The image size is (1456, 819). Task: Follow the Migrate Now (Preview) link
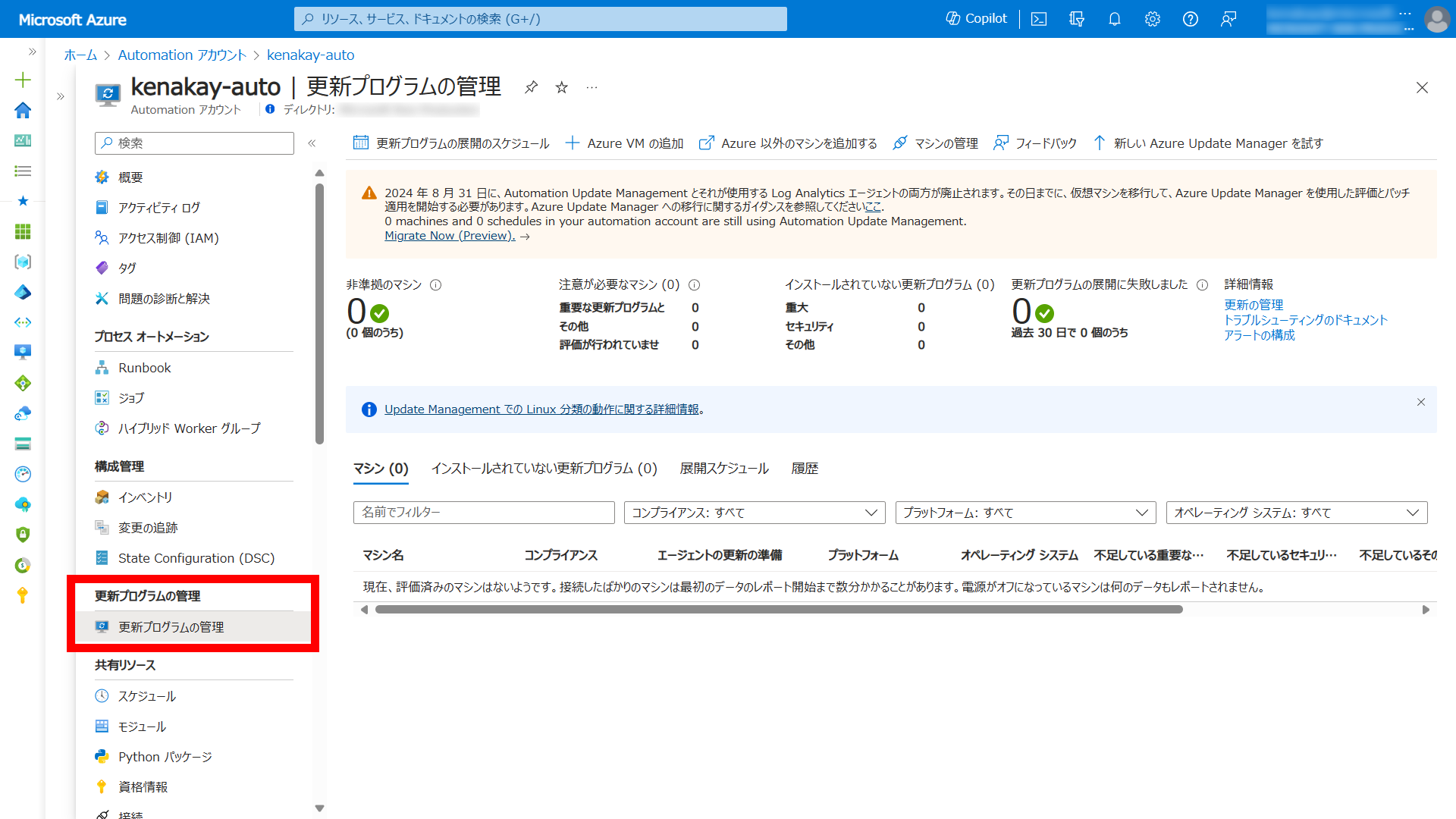(450, 236)
